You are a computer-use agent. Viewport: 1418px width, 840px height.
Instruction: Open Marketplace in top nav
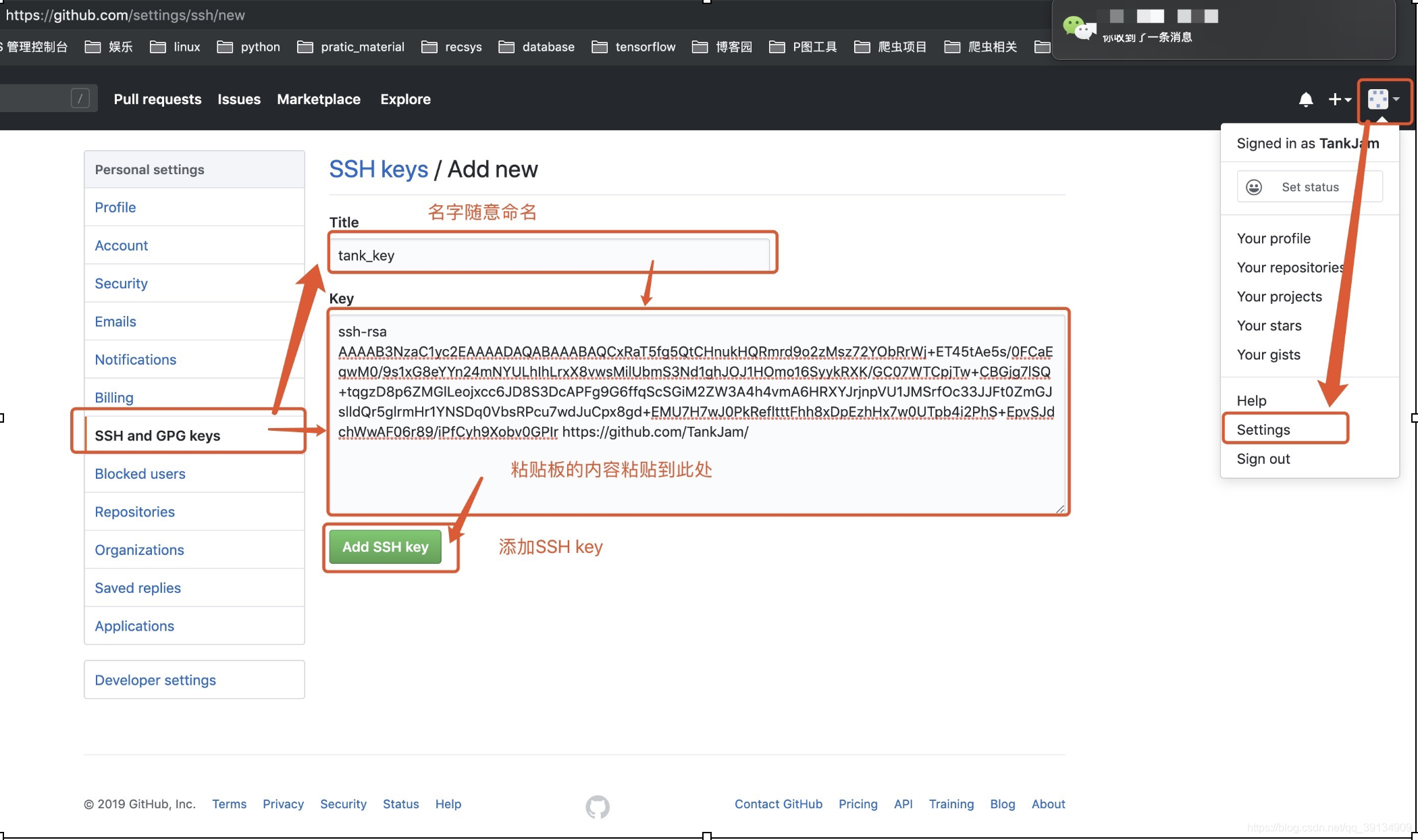click(319, 99)
